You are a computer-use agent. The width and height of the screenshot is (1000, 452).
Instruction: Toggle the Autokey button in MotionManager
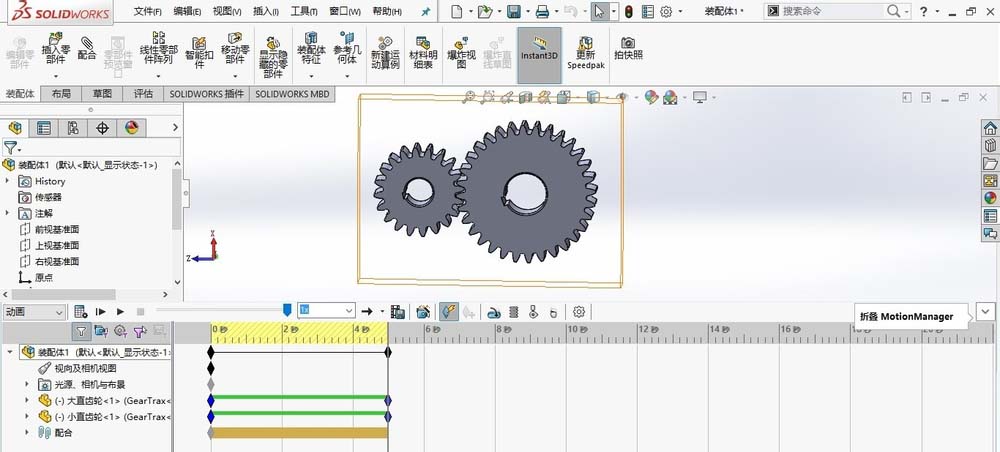[x=449, y=312]
